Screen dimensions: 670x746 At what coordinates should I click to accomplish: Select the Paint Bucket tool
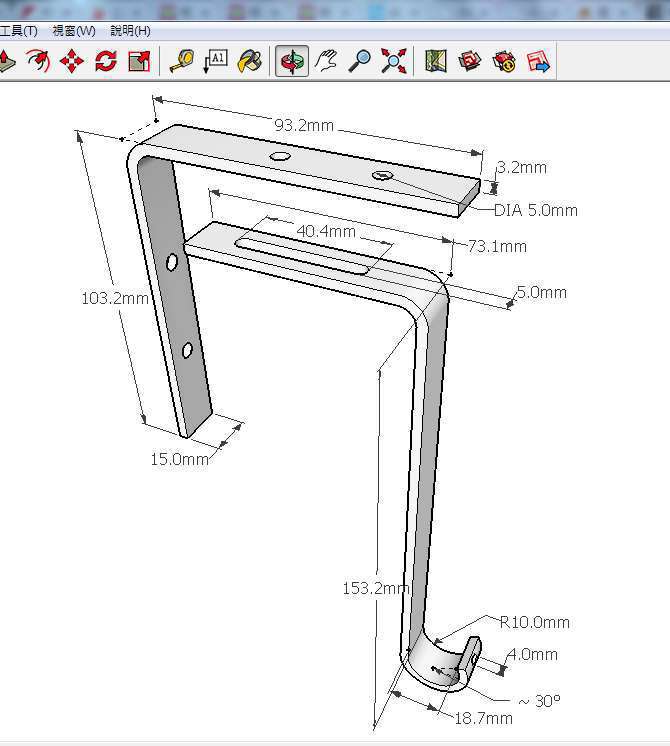[x=250, y=61]
